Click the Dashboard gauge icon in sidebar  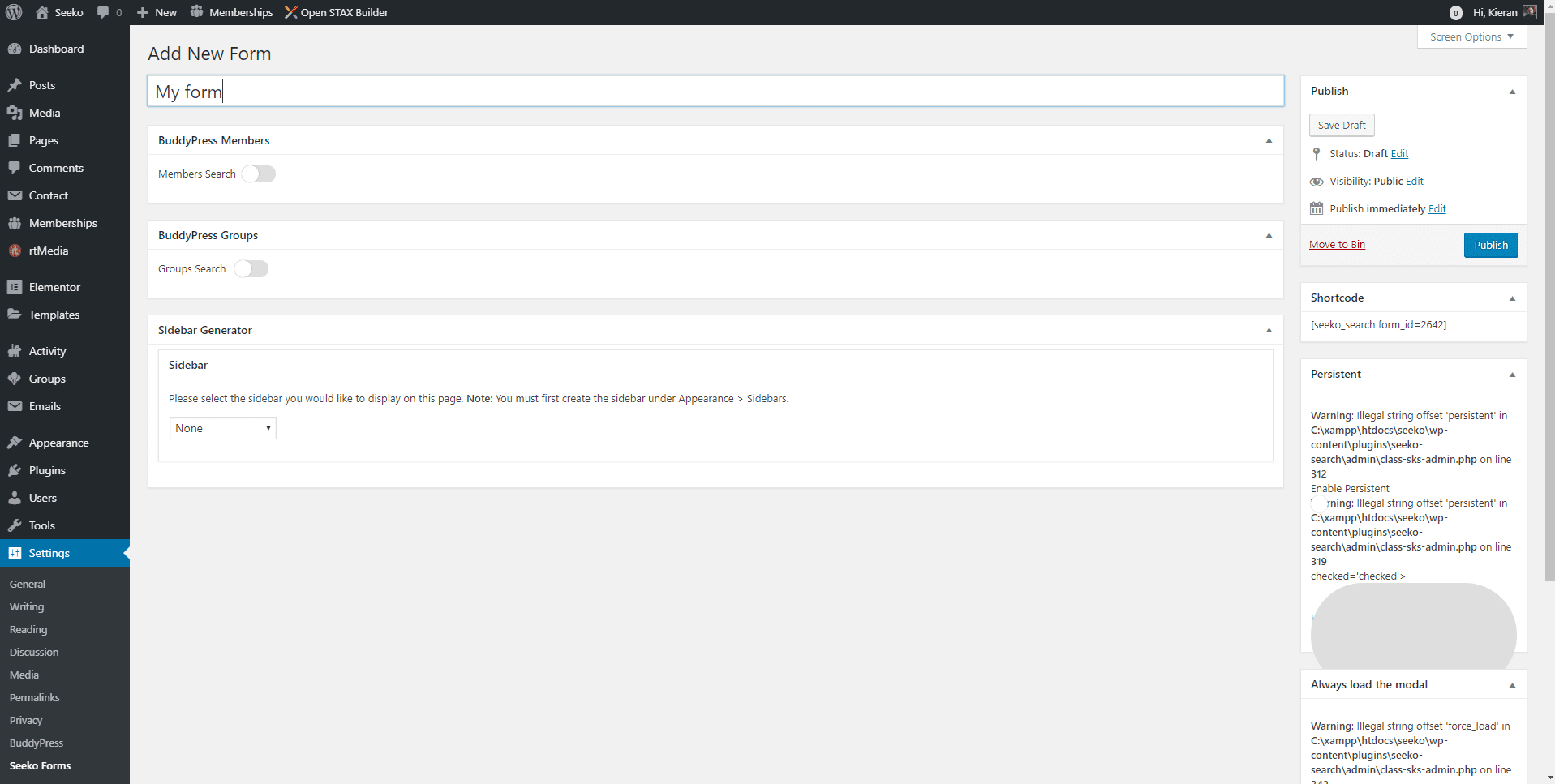coord(15,49)
